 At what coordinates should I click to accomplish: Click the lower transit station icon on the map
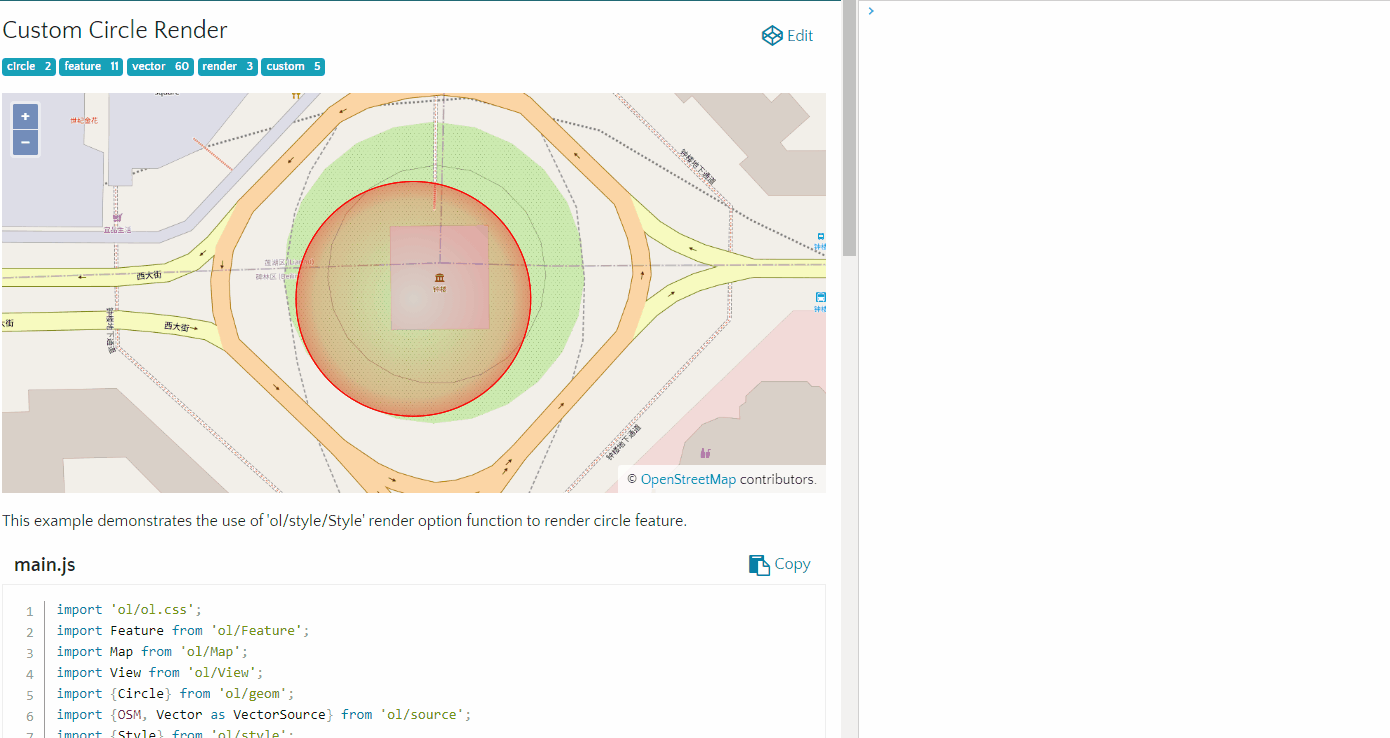(820, 298)
